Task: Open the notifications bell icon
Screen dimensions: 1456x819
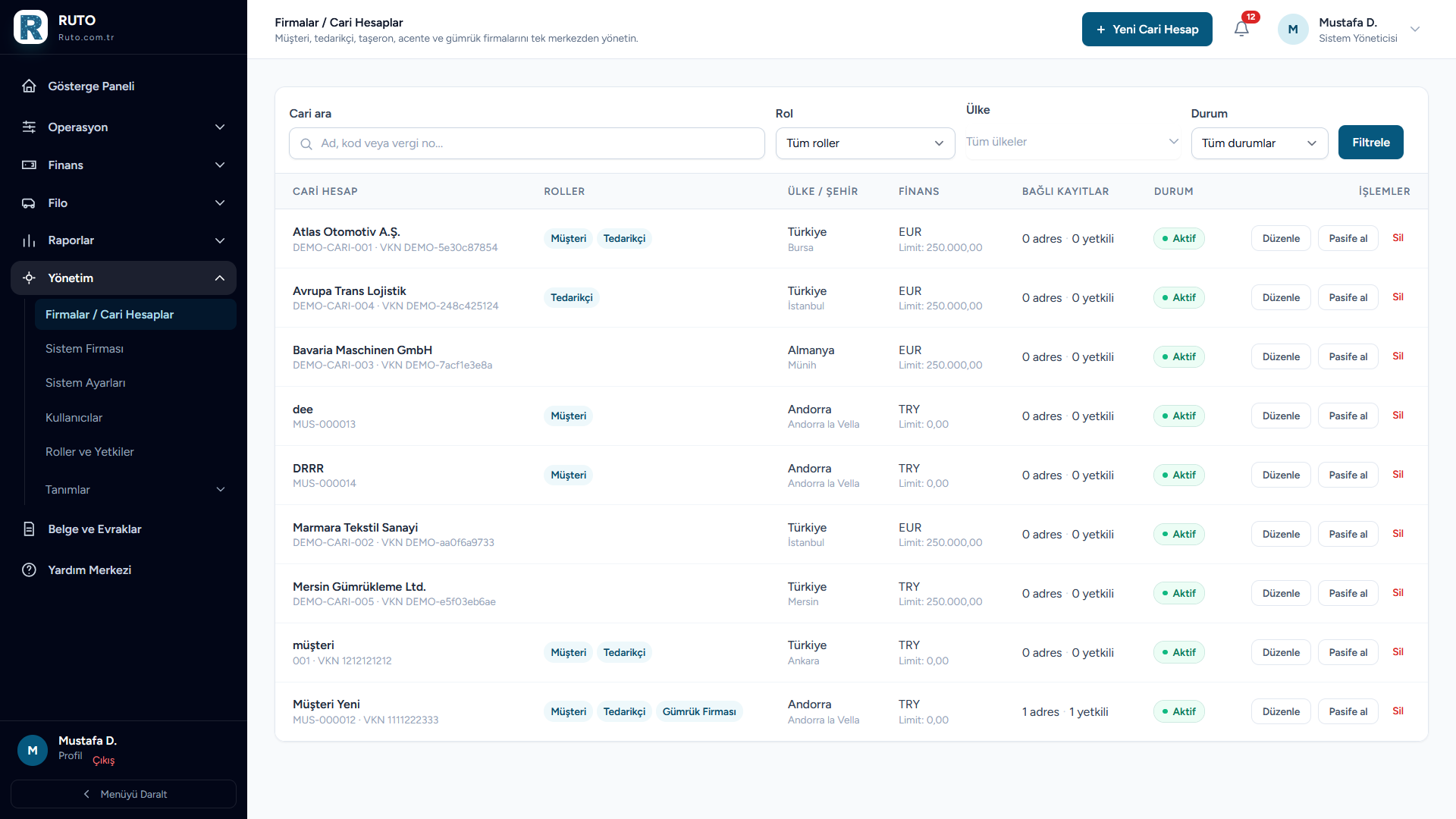Action: (x=1241, y=29)
